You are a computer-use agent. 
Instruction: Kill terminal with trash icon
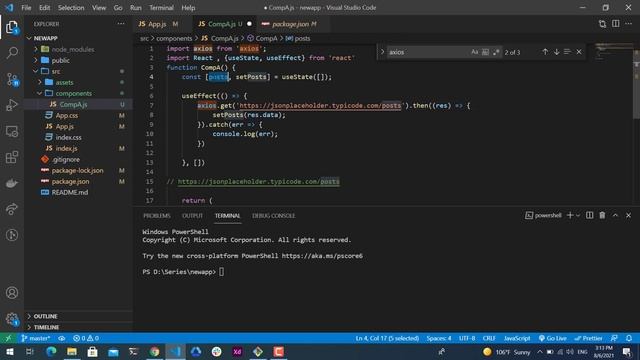click(x=602, y=215)
